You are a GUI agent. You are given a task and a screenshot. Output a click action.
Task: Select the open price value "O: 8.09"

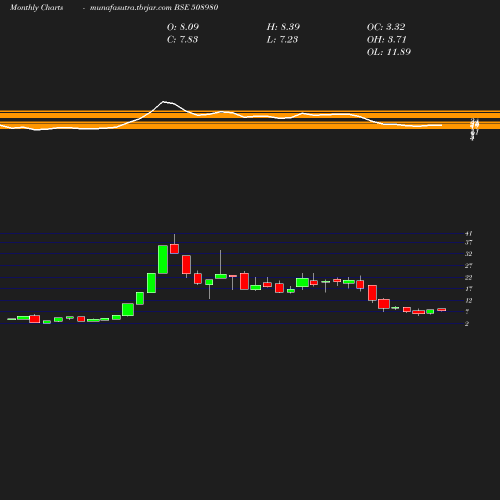pos(183,27)
